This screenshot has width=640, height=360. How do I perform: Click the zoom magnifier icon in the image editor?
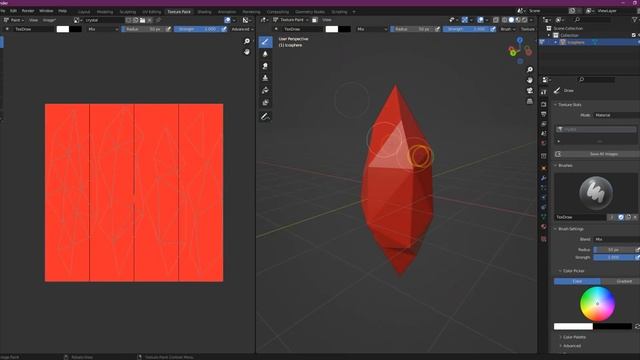click(247, 41)
